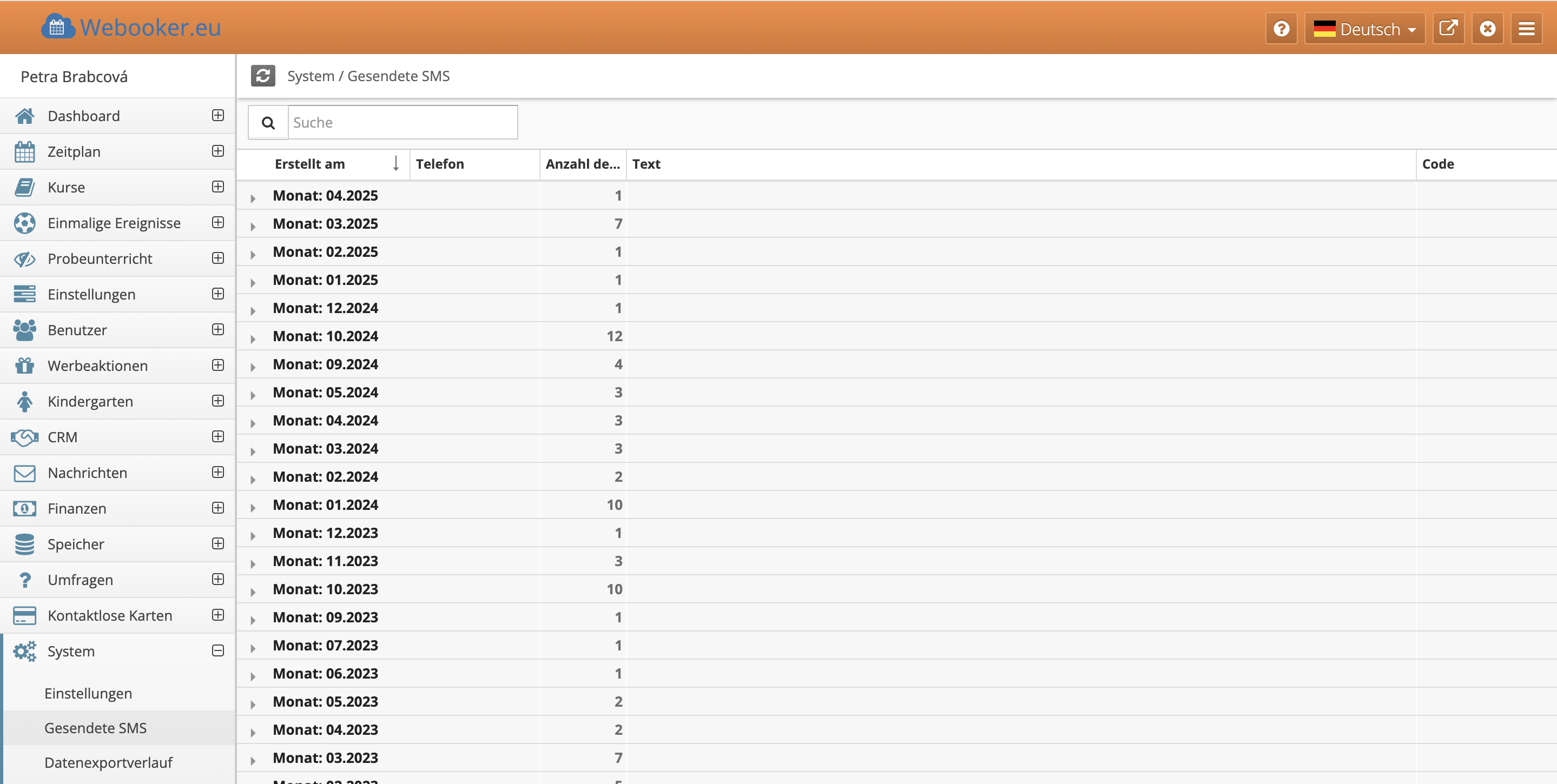1557x784 pixels.
Task: Expand the CRM section plus toggle
Action: point(218,437)
